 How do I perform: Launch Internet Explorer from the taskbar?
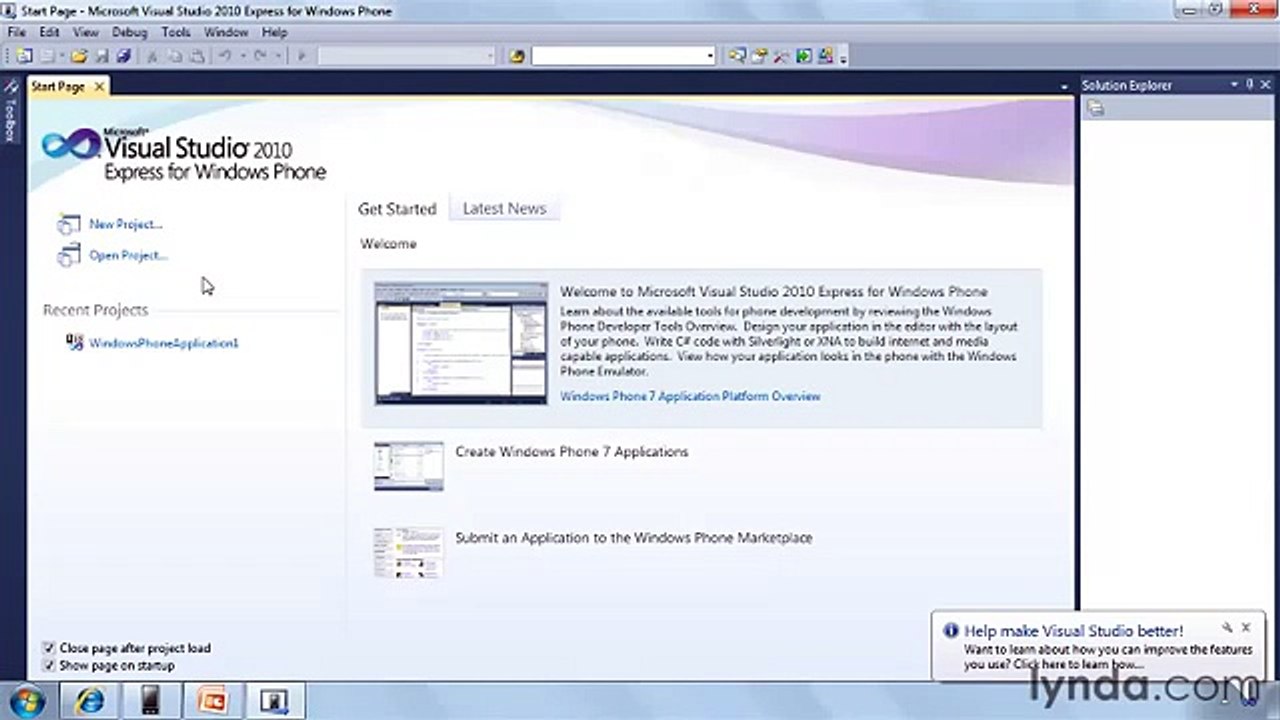(89, 701)
